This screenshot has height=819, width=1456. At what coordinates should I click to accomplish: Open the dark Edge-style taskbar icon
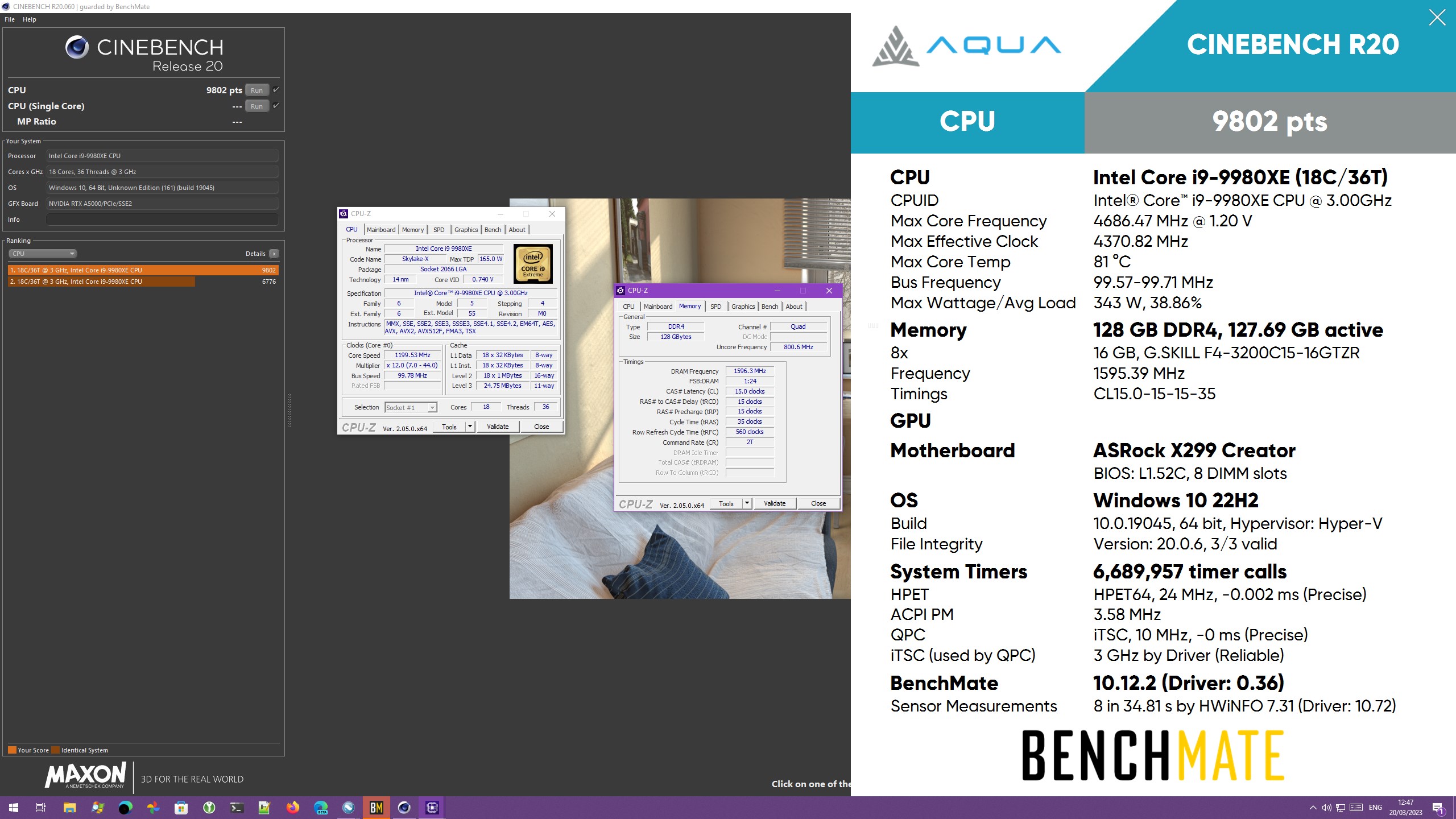[125, 807]
